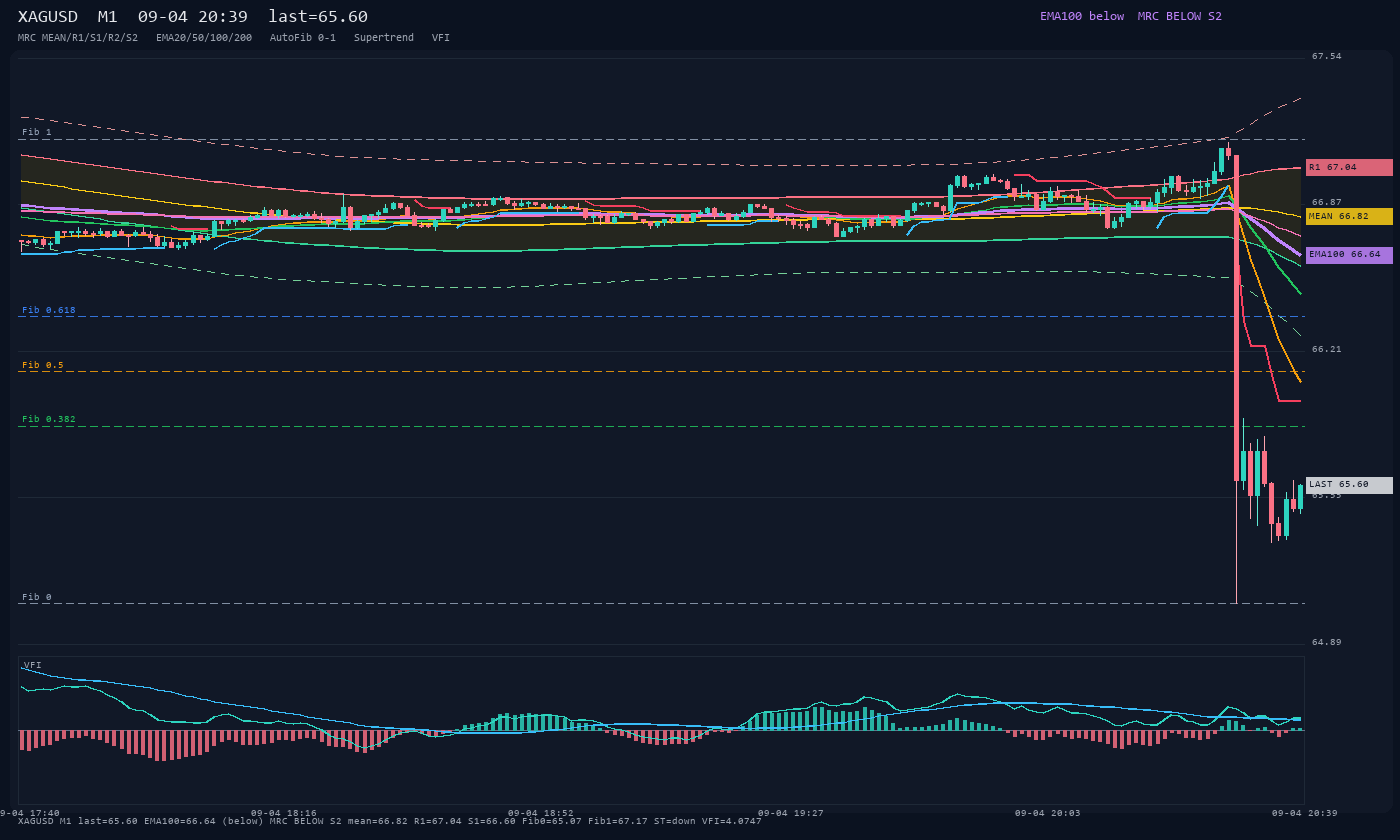This screenshot has width=1400, height=840.
Task: Select the M1 timeframe label in the title
Action: [108, 17]
